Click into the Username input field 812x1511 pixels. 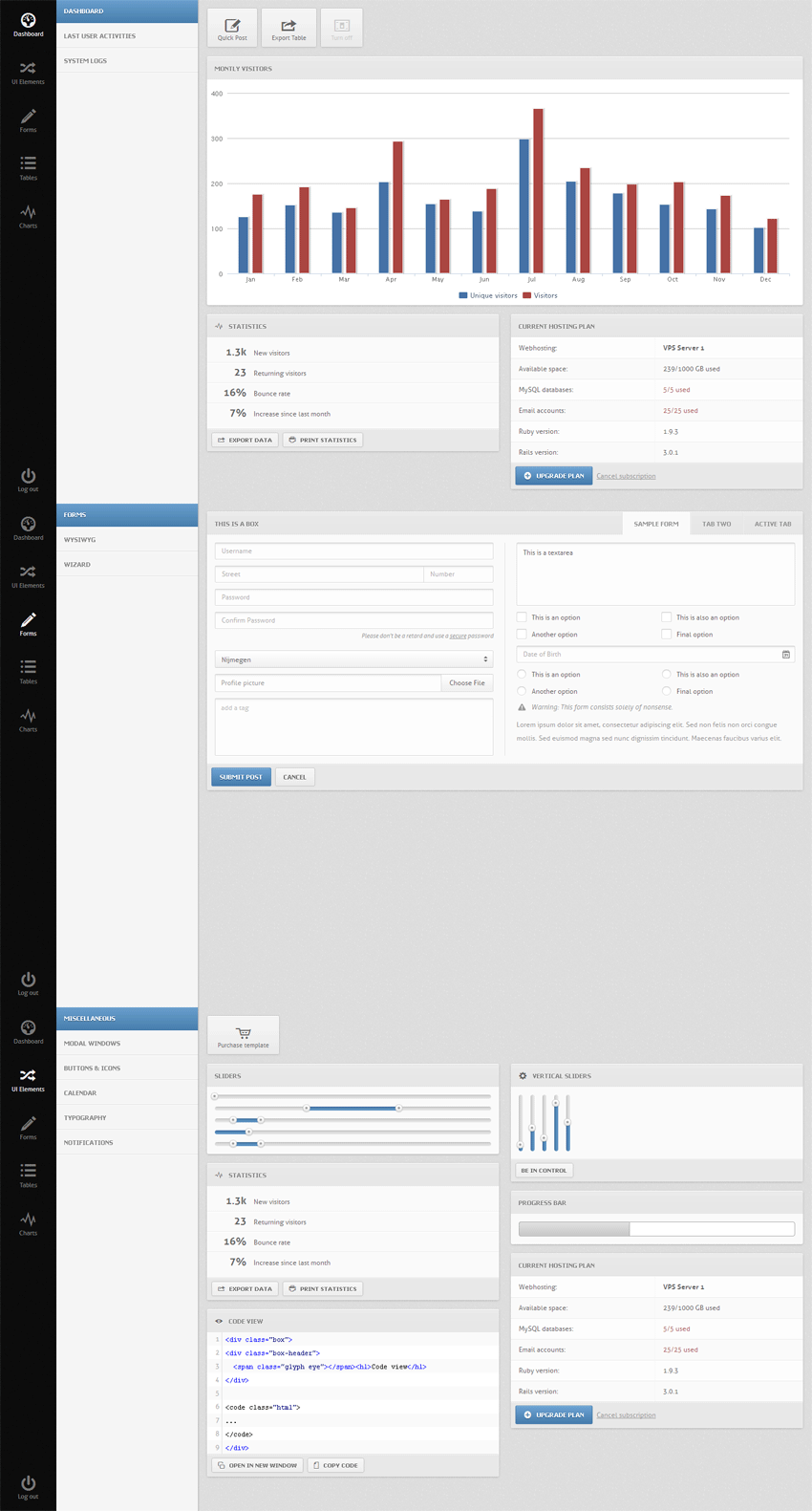point(353,551)
